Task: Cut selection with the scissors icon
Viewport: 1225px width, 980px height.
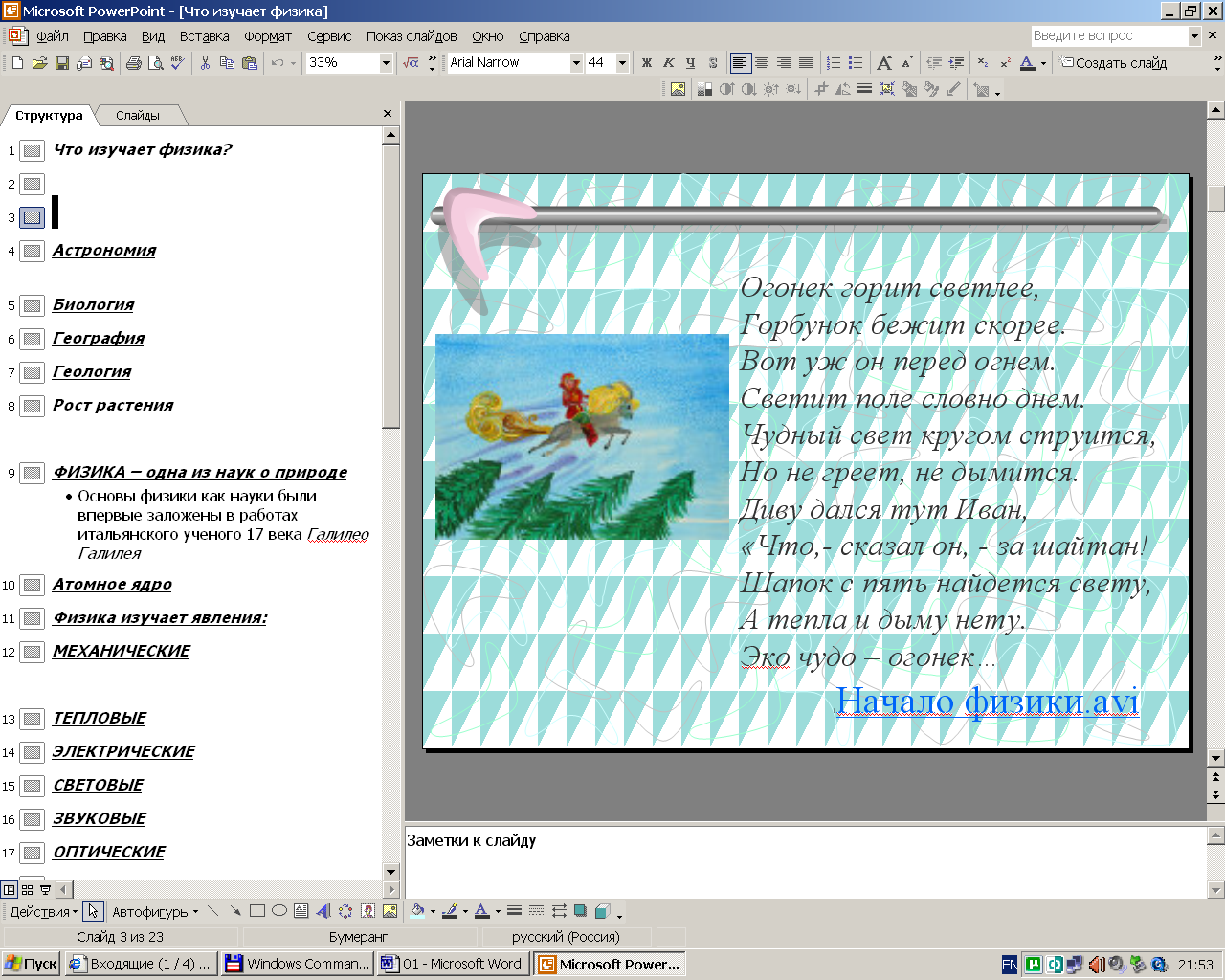Action: tap(205, 63)
